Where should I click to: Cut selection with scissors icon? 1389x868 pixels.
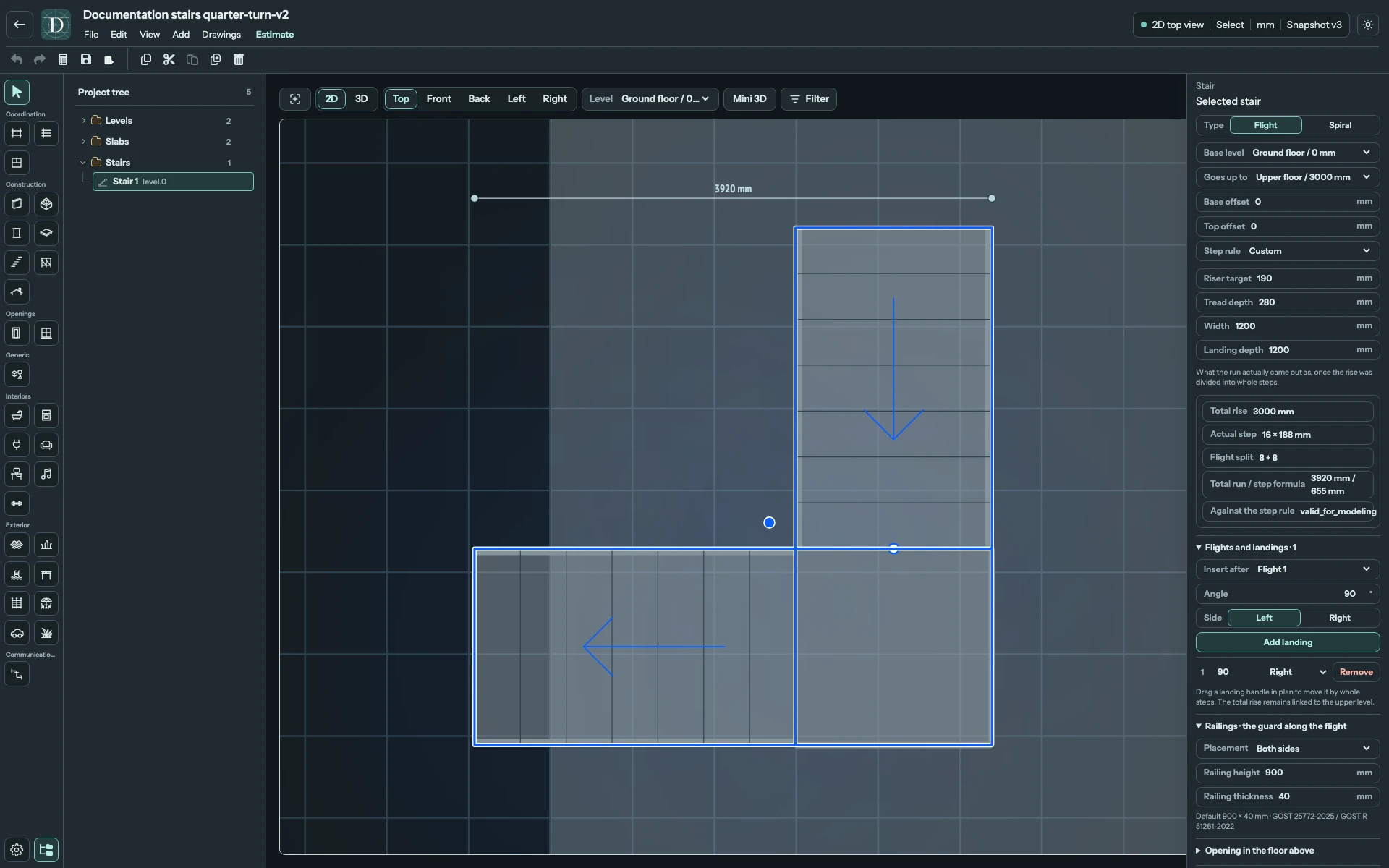169,59
